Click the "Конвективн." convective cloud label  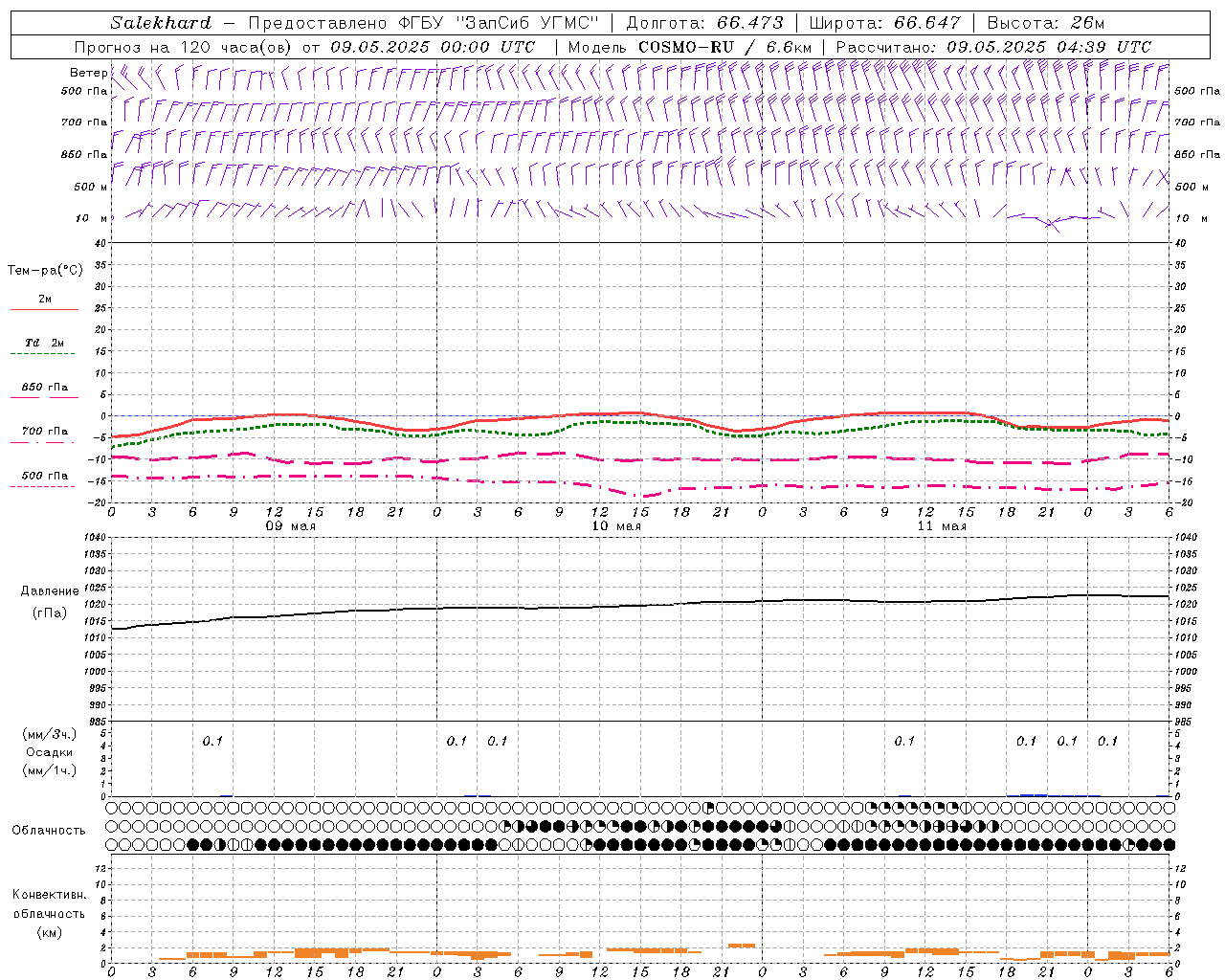pyautogui.click(x=49, y=895)
